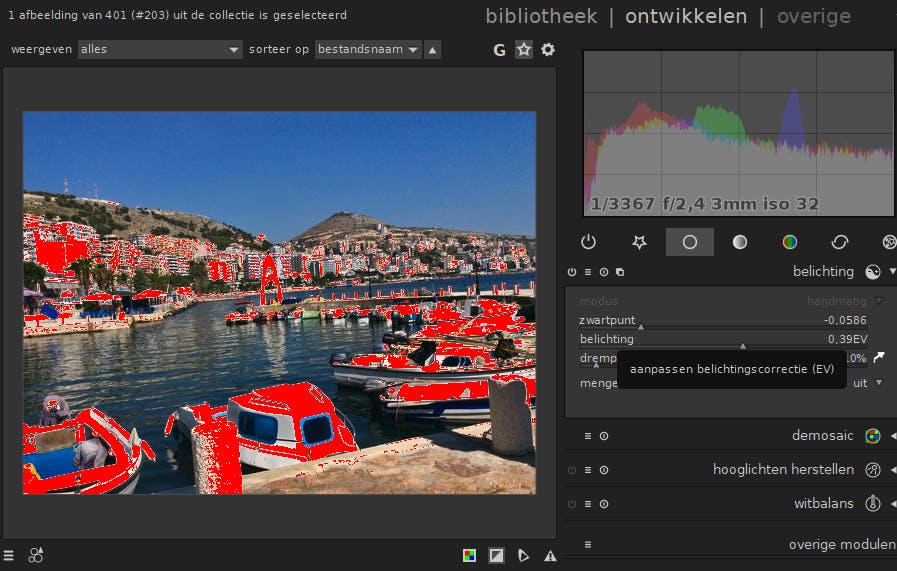The width and height of the screenshot is (897, 571).
Task: Click the witbalans thermometer icon
Action: click(872, 503)
